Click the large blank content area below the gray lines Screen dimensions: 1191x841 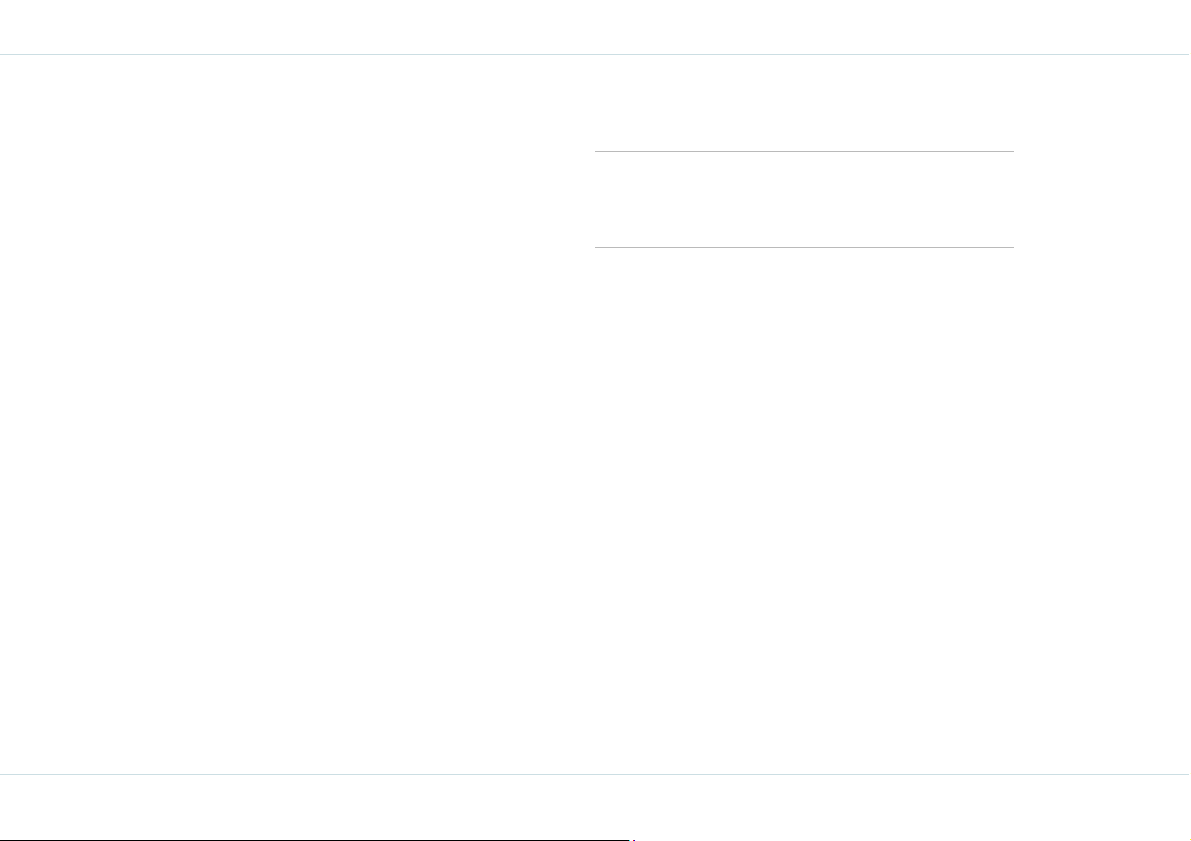pos(595,511)
